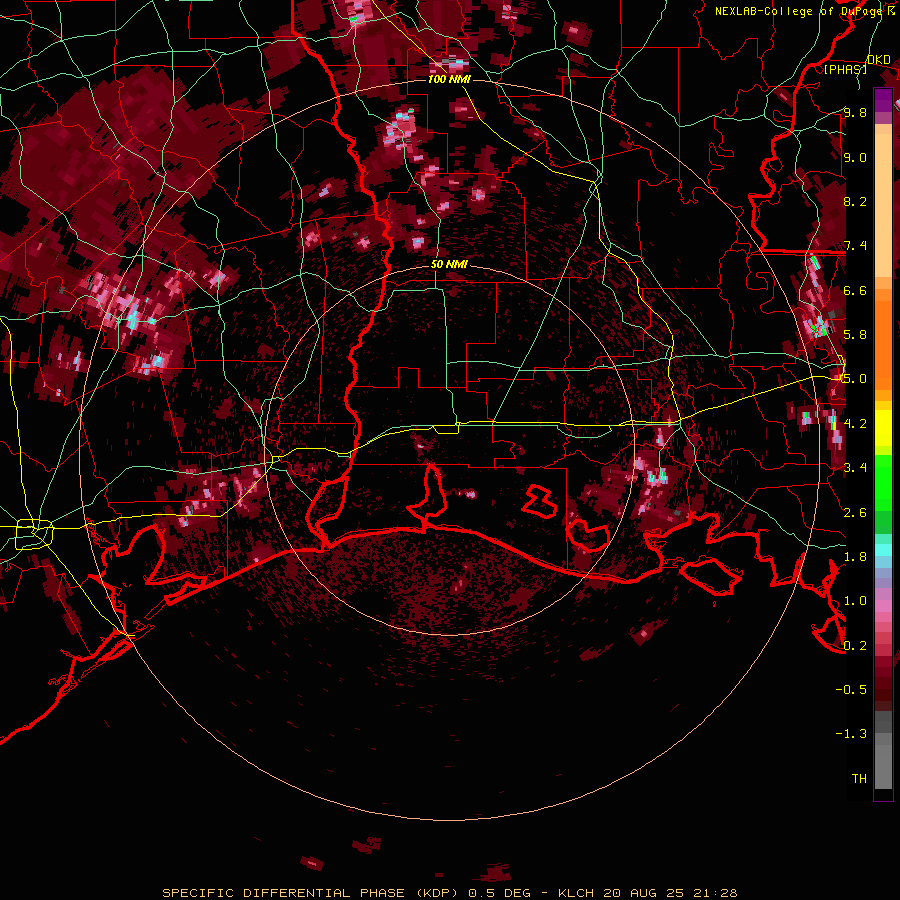Viewport: 900px width, 900px height.
Task: Click the 6.6 value on the color scale
Action: (x=855, y=290)
